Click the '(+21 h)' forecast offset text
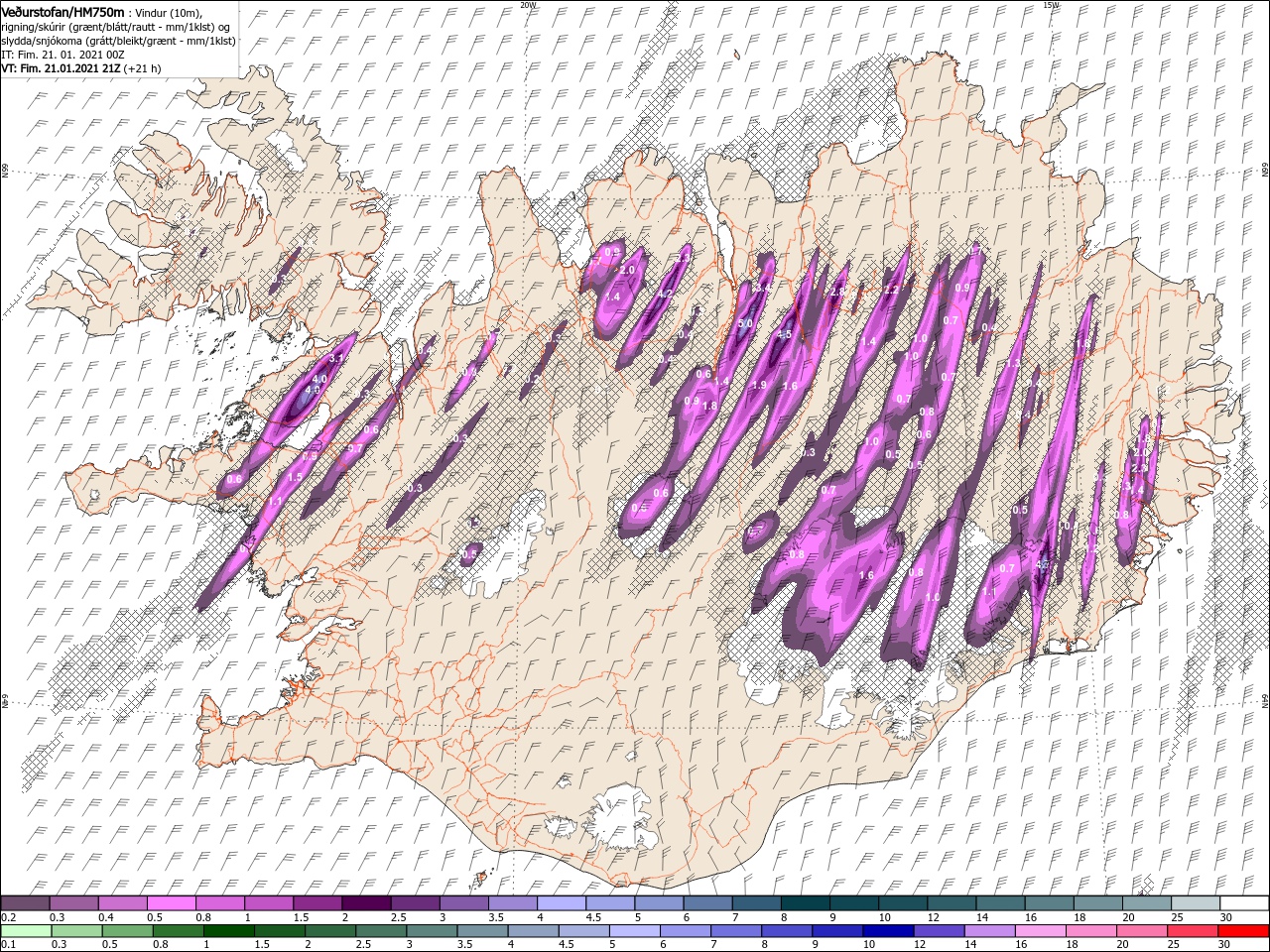Image resolution: width=1270 pixels, height=952 pixels. (143, 68)
